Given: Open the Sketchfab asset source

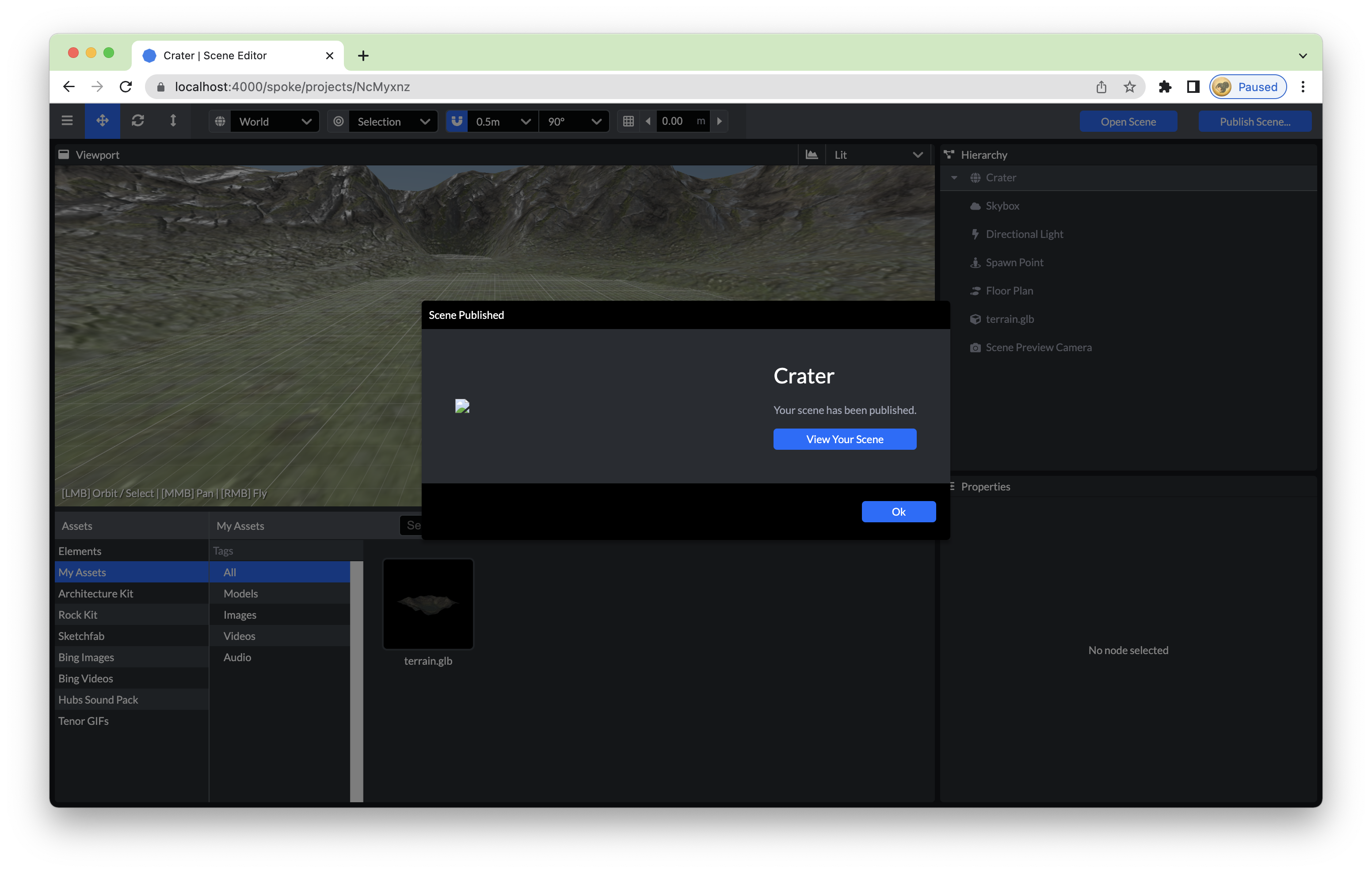Looking at the screenshot, I should 132,636.
